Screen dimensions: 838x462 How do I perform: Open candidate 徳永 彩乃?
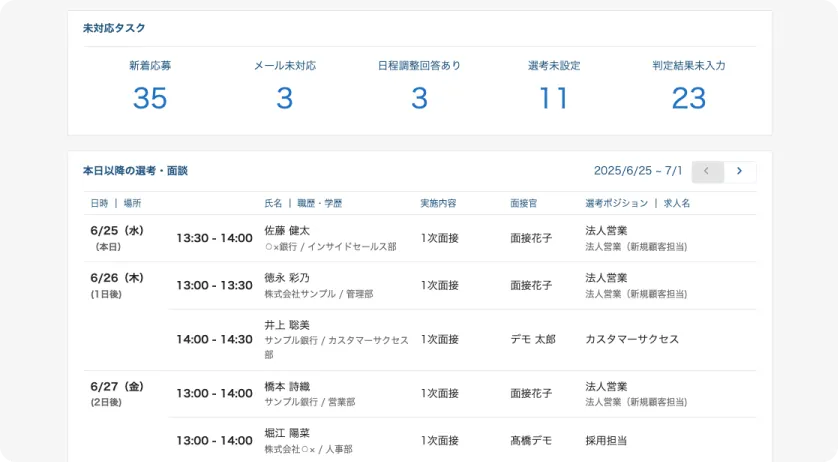click(x=287, y=278)
